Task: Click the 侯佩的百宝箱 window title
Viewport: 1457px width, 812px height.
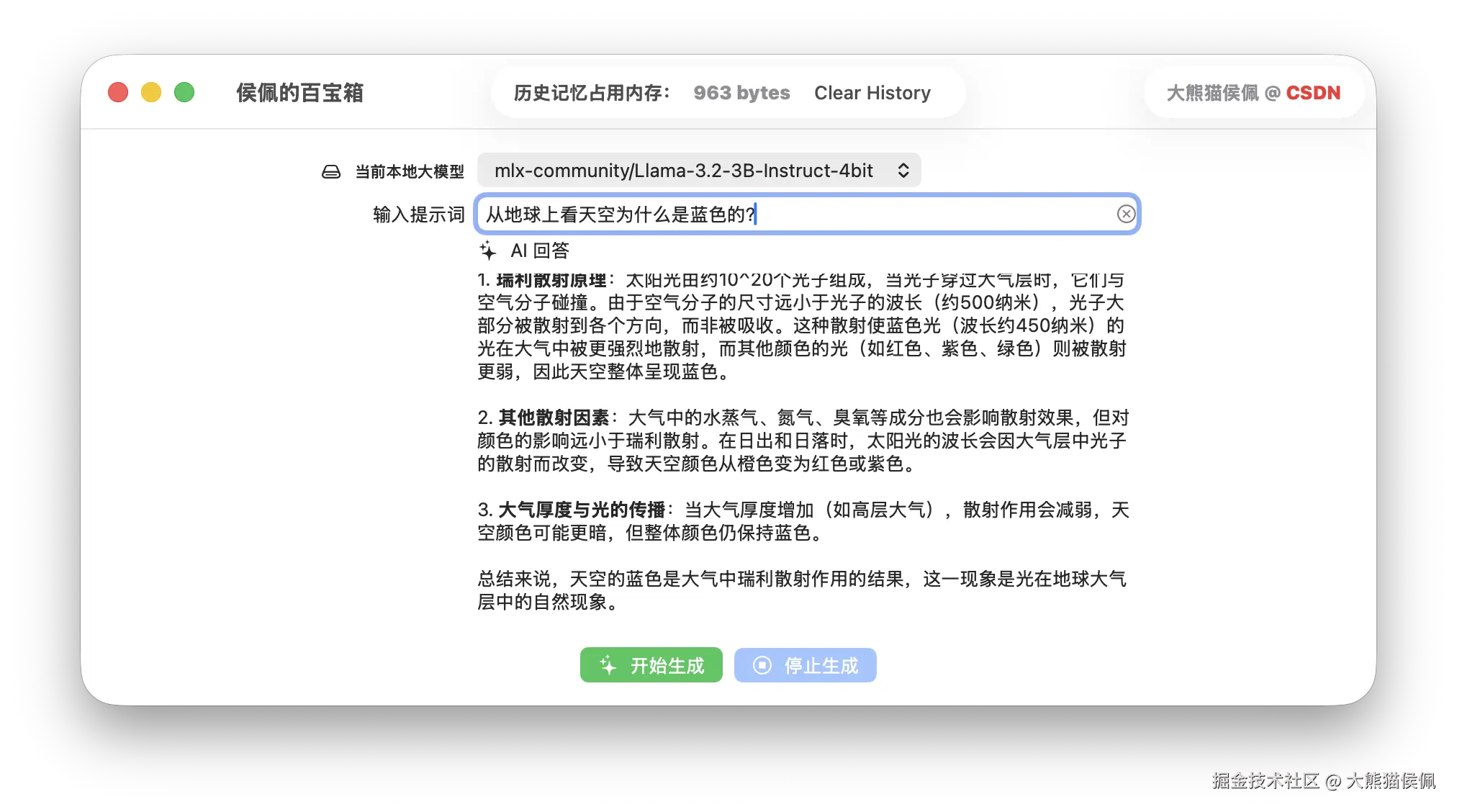Action: 300,92
